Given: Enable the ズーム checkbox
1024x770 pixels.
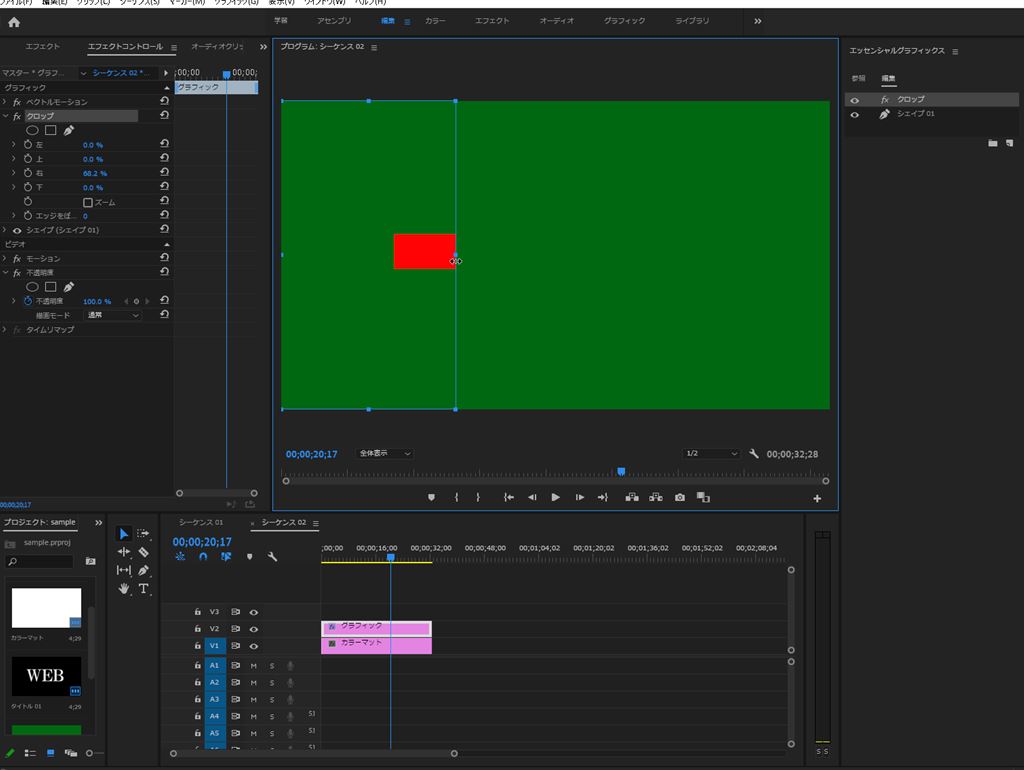Looking at the screenshot, I should [x=88, y=202].
